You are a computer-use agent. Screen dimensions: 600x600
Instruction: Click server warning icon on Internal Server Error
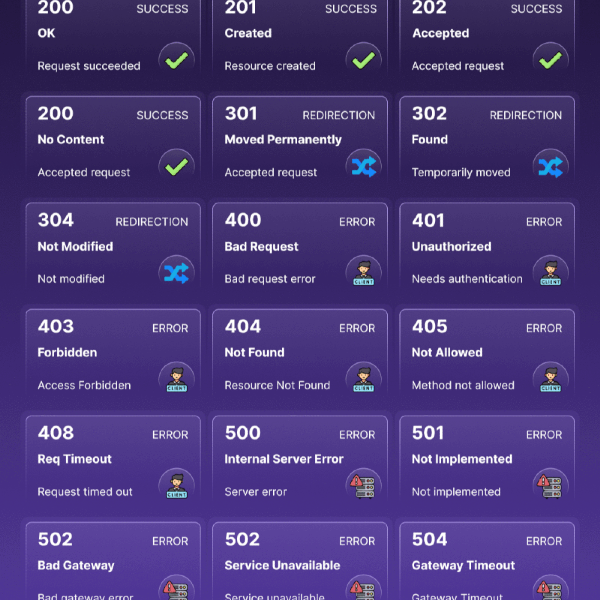tap(363, 486)
